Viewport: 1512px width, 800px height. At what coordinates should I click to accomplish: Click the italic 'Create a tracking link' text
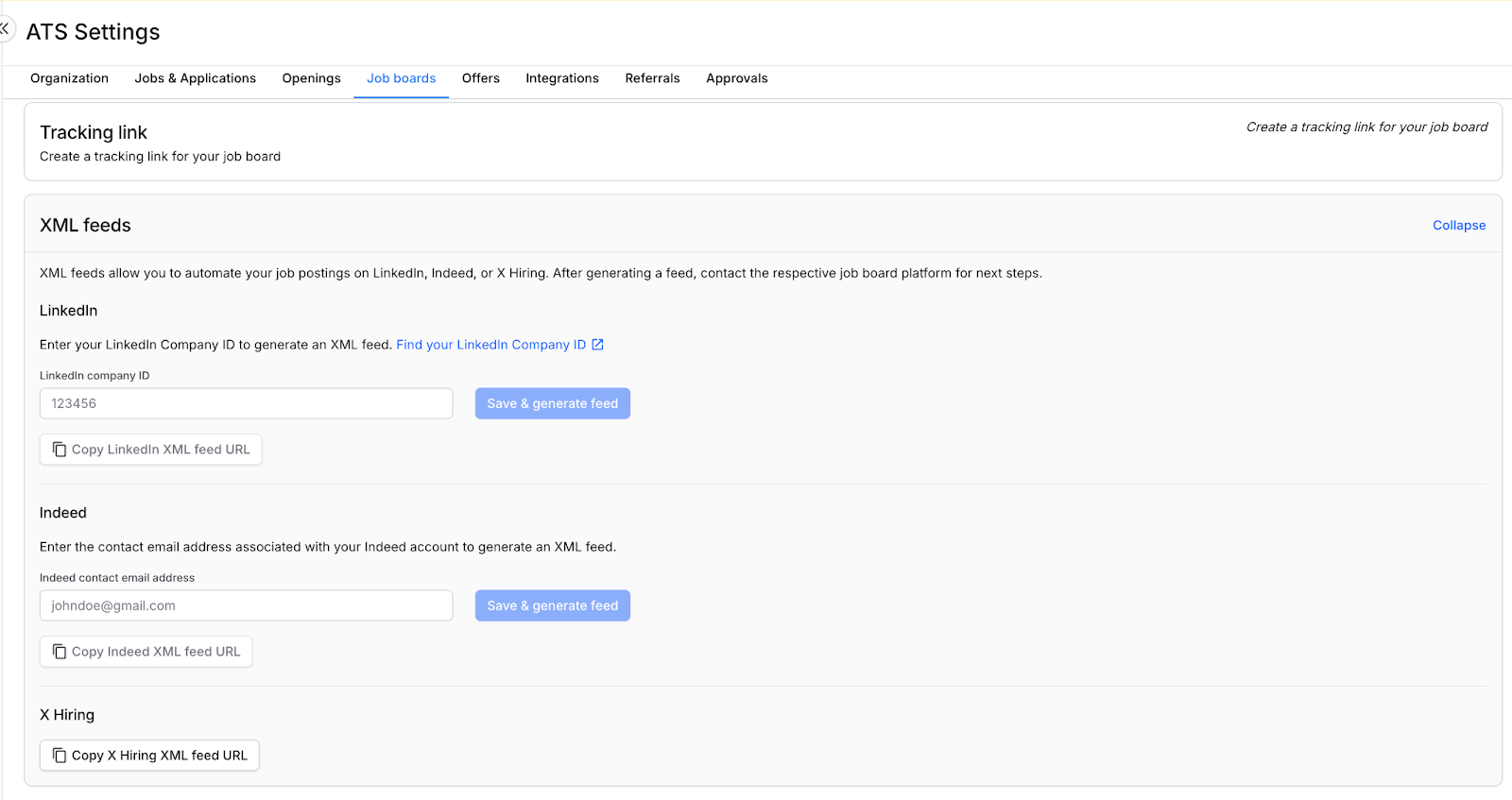tap(1366, 127)
